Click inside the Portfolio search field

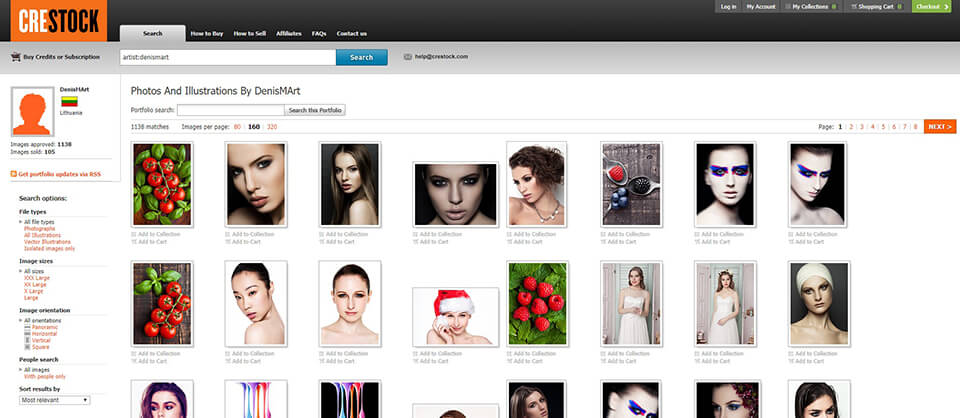(x=230, y=109)
